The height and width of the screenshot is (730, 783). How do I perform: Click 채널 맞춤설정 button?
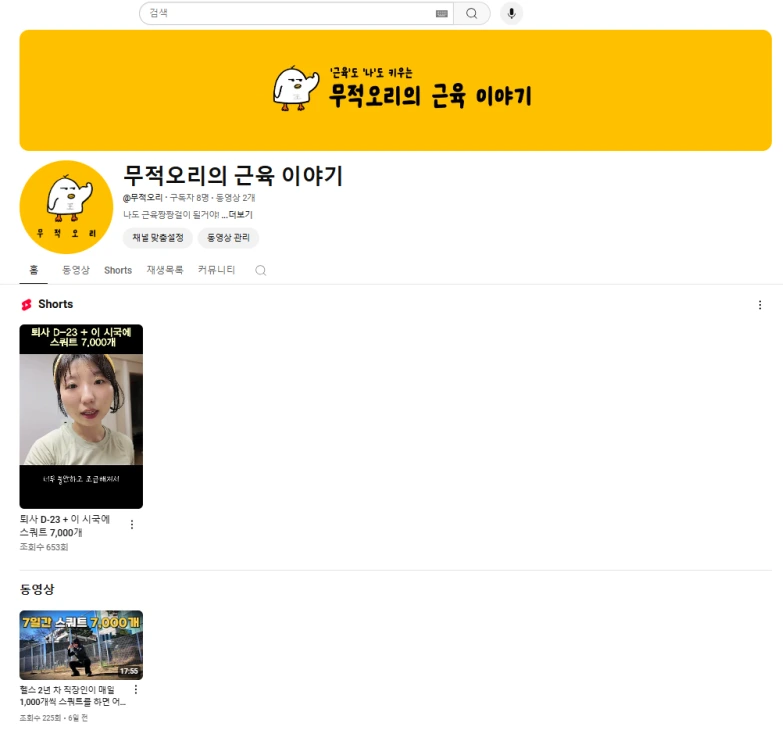pos(158,238)
